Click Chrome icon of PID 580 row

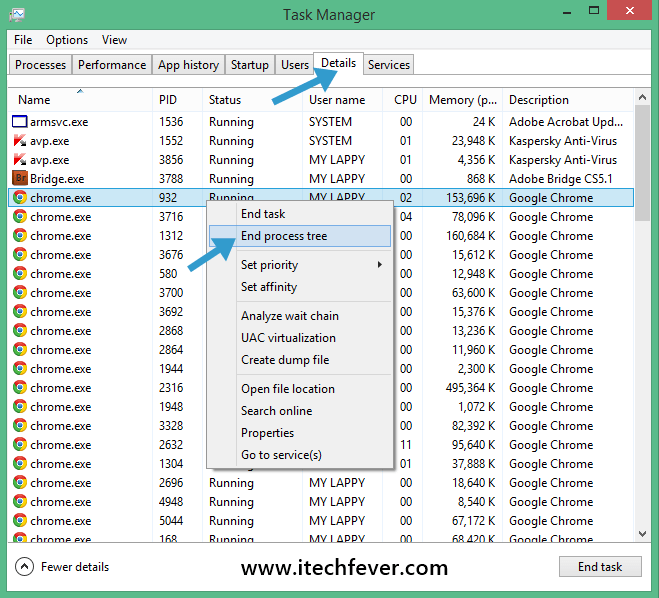(x=20, y=274)
